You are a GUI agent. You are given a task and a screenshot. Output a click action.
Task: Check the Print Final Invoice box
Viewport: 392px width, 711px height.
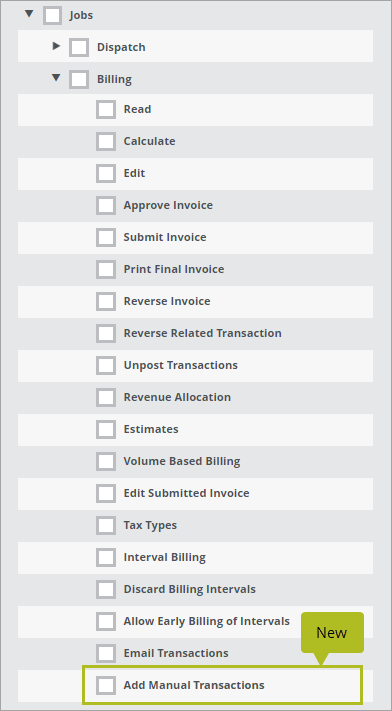coord(106,269)
